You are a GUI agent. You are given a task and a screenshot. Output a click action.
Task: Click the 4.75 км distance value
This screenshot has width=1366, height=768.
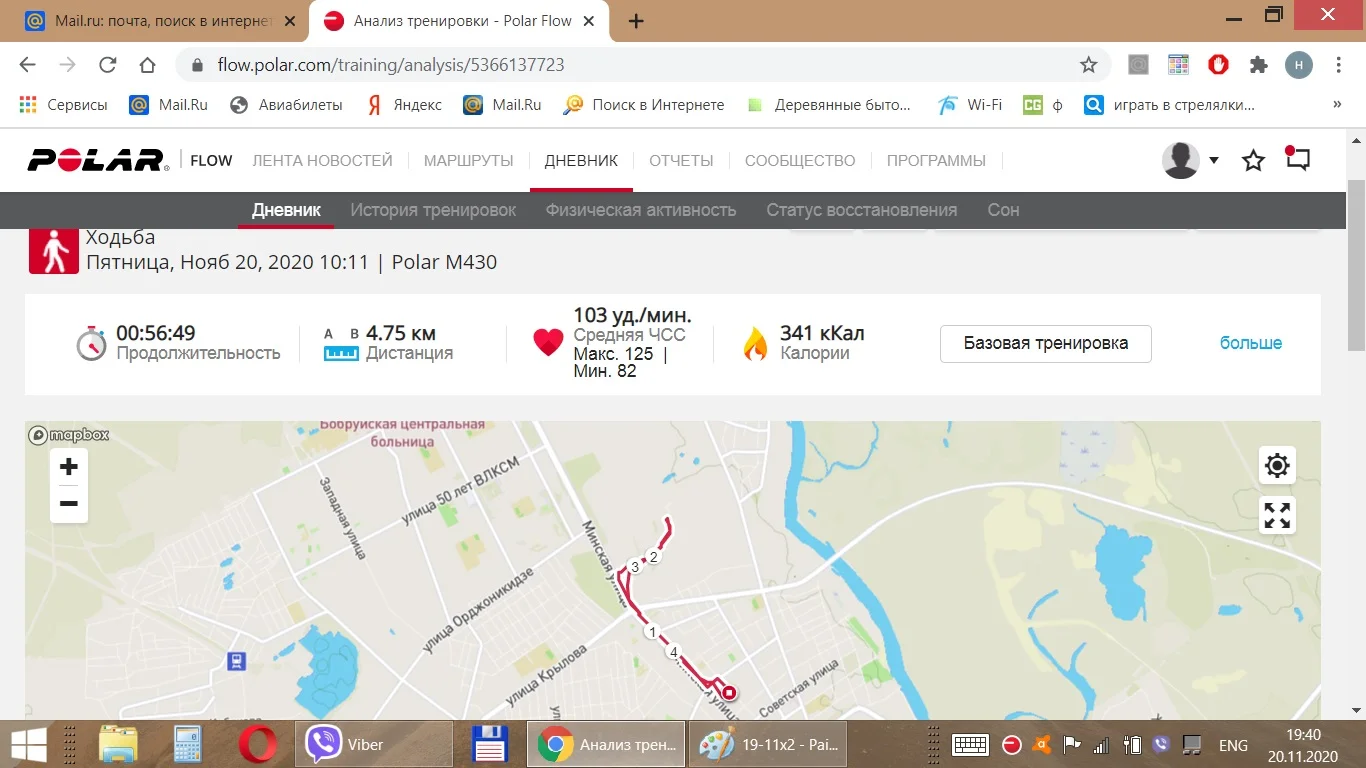401,333
